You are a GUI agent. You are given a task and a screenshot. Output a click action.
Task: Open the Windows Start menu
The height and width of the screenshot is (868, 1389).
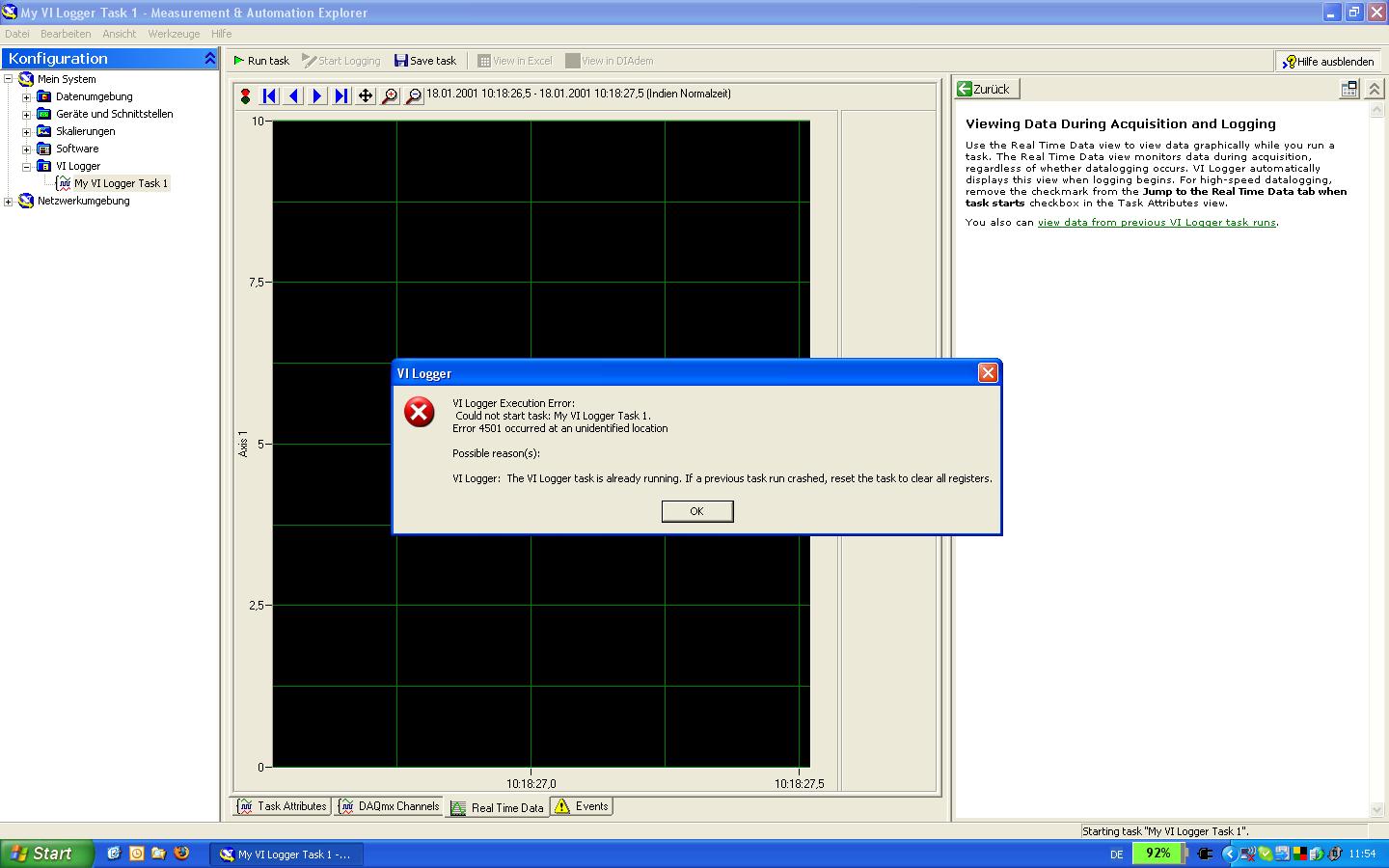tap(47, 854)
